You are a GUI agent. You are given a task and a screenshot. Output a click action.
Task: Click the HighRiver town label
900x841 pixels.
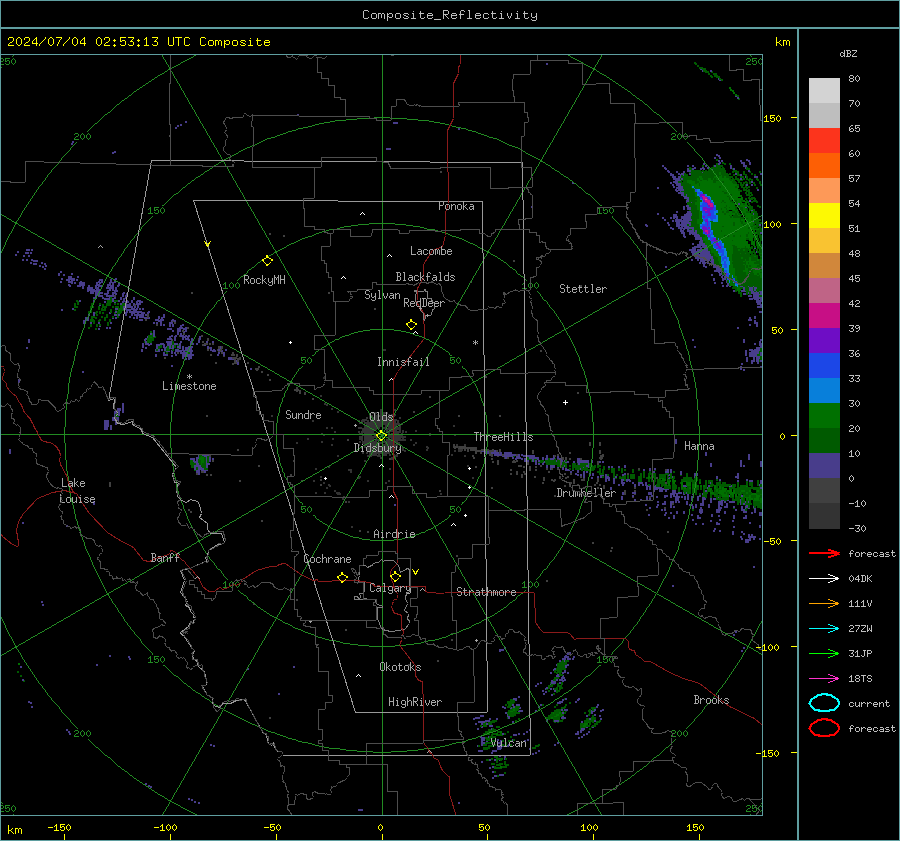point(415,702)
